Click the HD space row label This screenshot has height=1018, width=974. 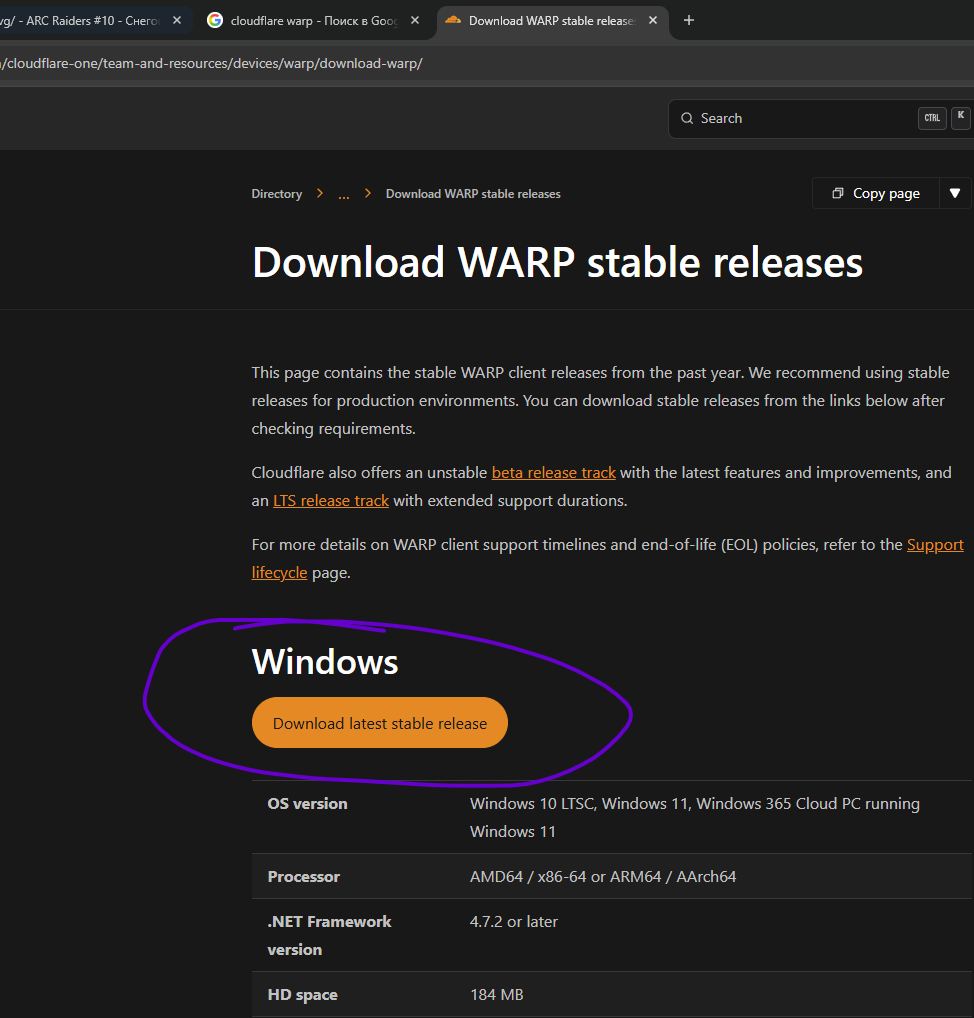point(303,995)
